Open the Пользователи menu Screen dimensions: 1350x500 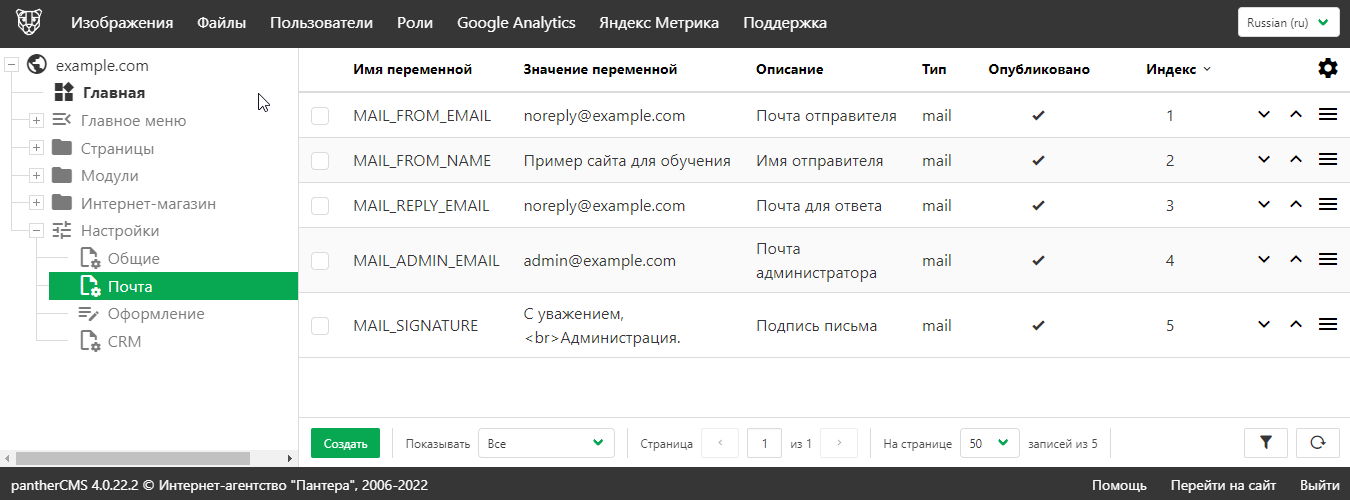(321, 23)
